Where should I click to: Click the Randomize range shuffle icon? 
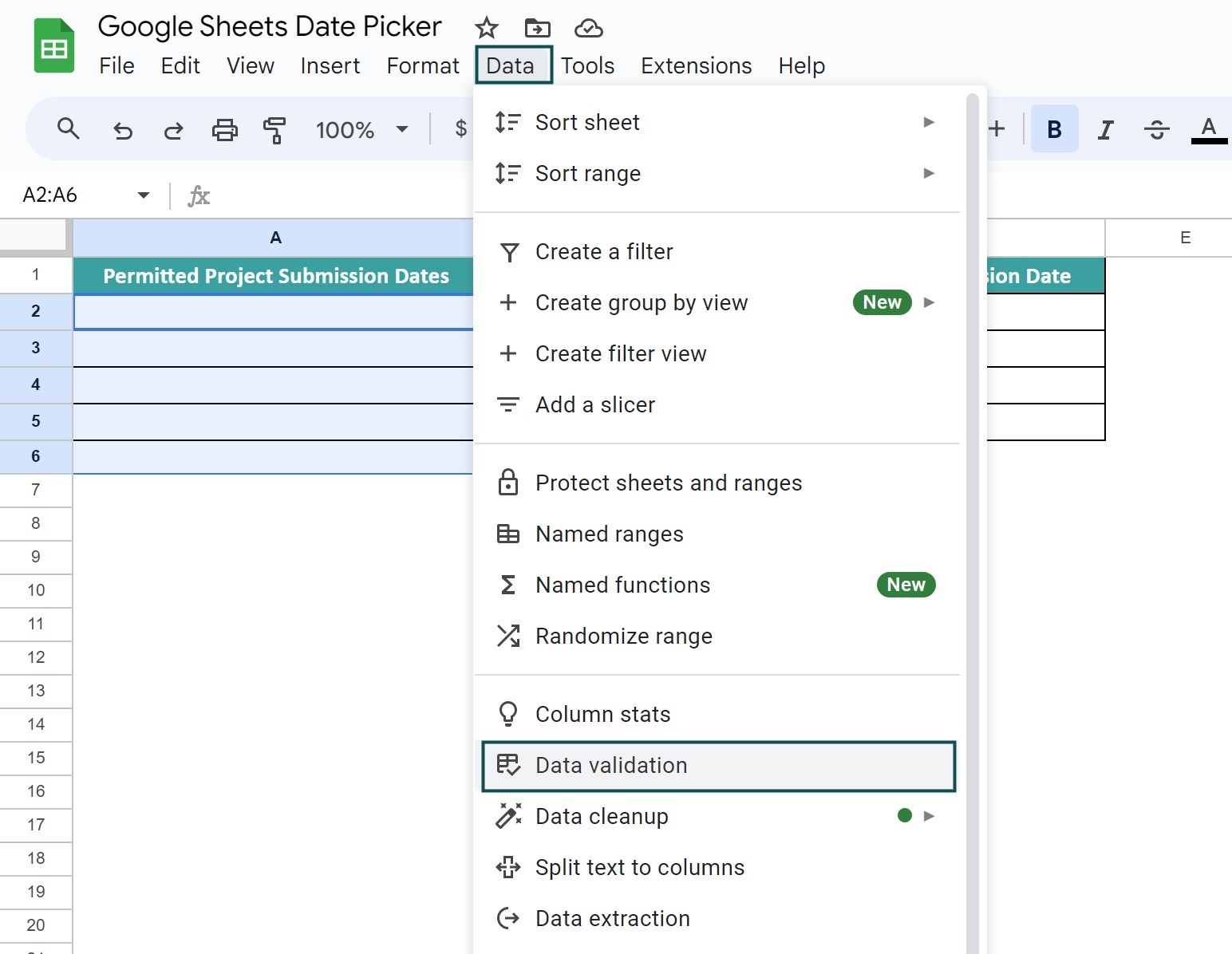click(508, 636)
